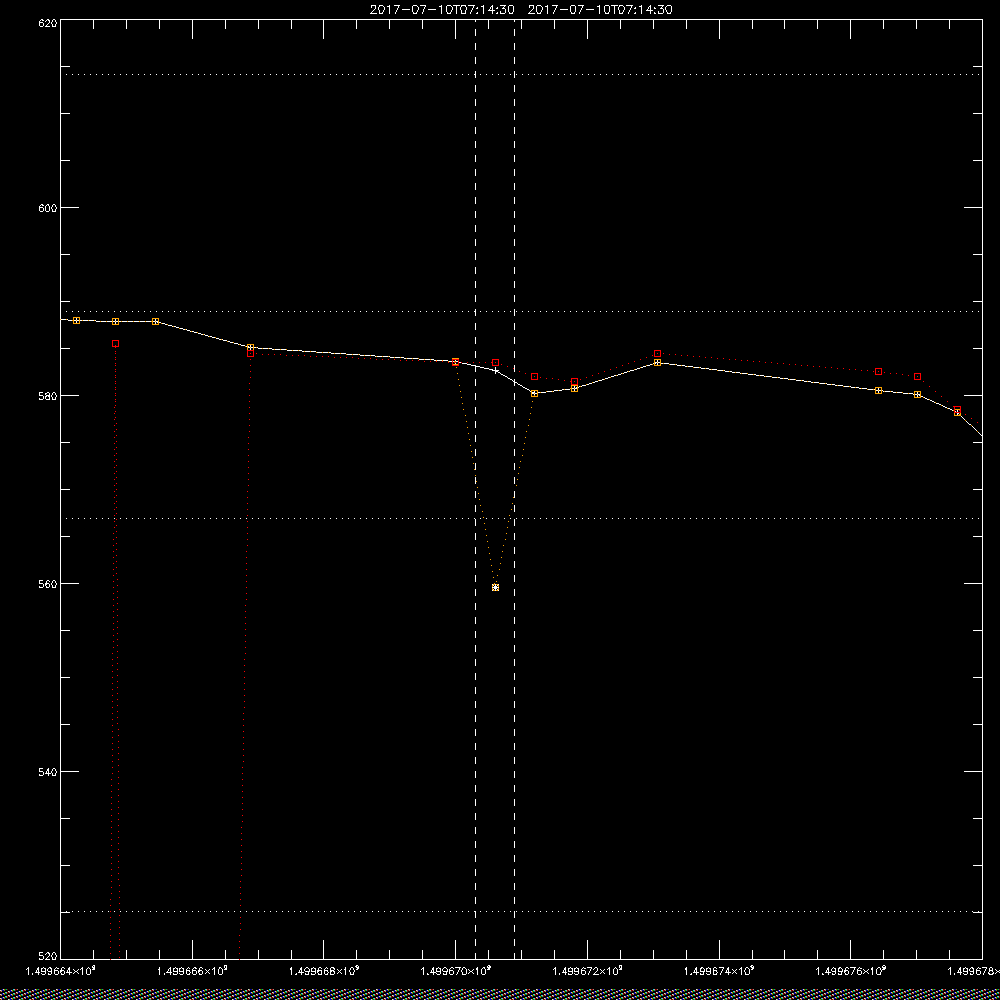Click the third orange point where the curve starts descending
The height and width of the screenshot is (1000, 1000).
point(155,321)
